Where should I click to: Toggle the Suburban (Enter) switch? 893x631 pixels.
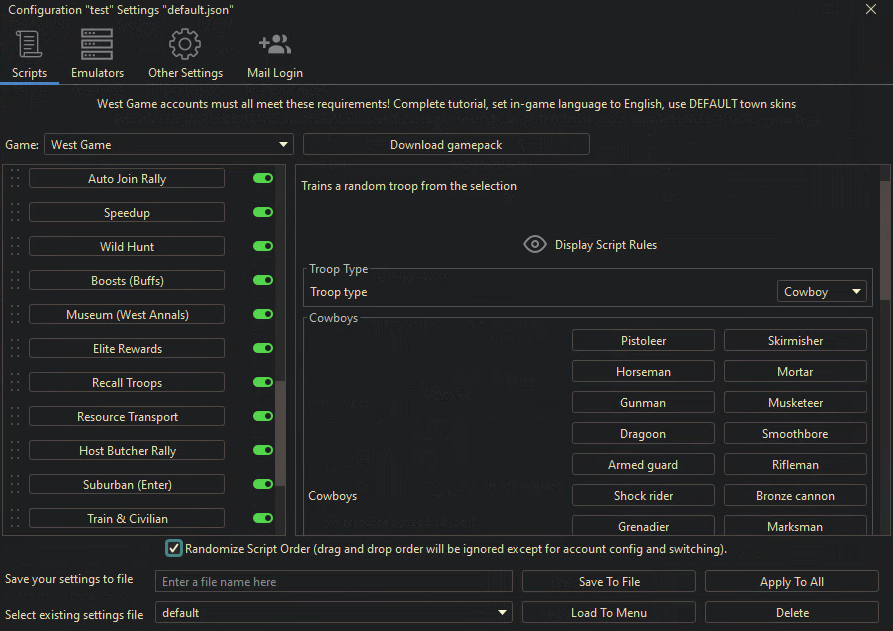point(263,484)
